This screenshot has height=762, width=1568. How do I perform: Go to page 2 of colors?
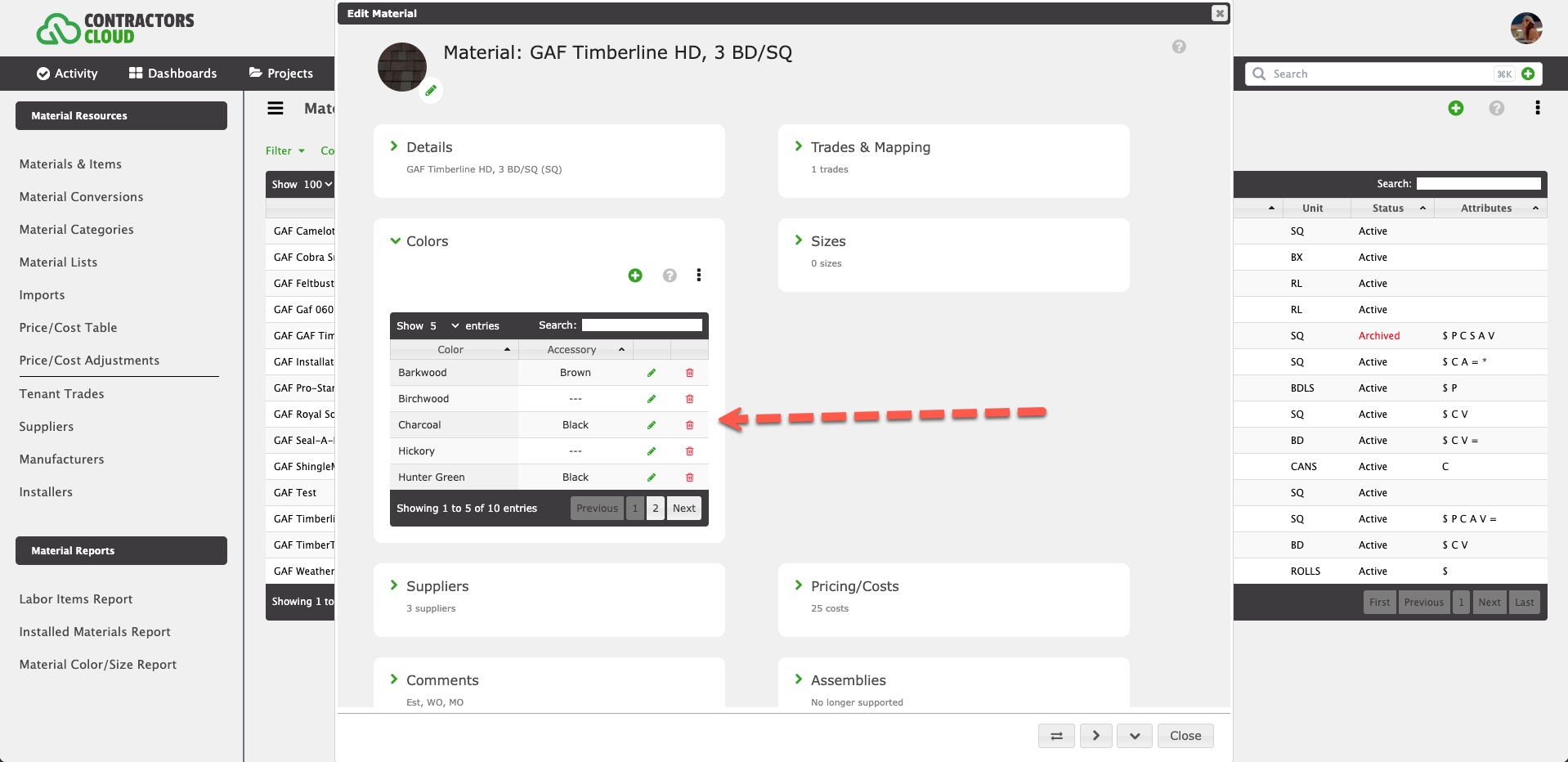[x=656, y=509]
